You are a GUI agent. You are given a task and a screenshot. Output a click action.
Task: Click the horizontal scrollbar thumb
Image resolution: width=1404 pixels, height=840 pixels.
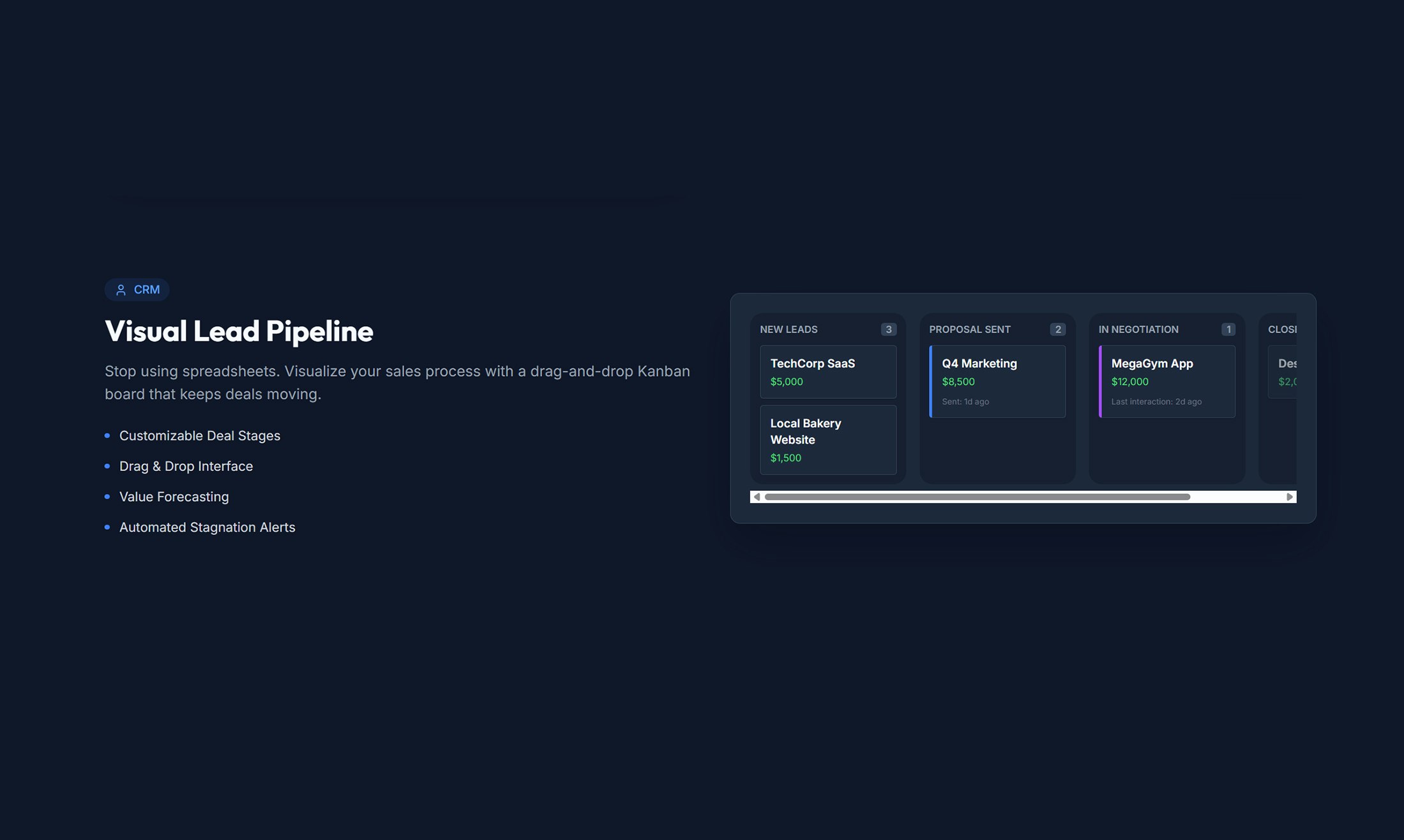tap(977, 497)
